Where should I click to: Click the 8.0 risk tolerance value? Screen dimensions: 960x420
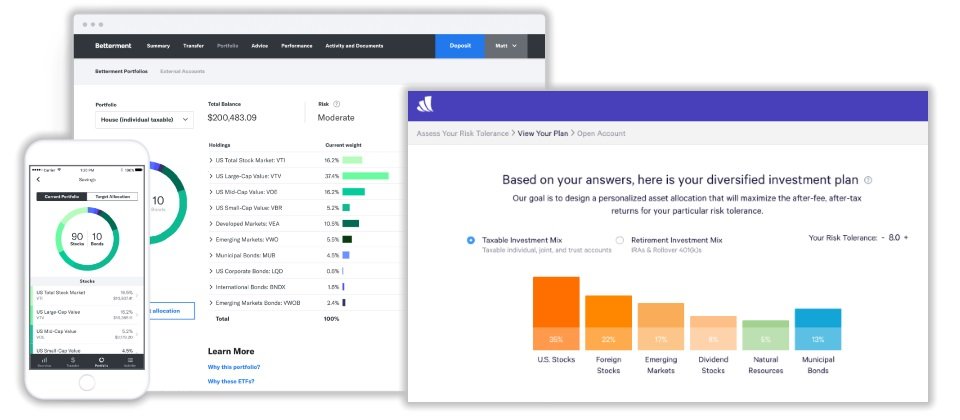pos(894,238)
